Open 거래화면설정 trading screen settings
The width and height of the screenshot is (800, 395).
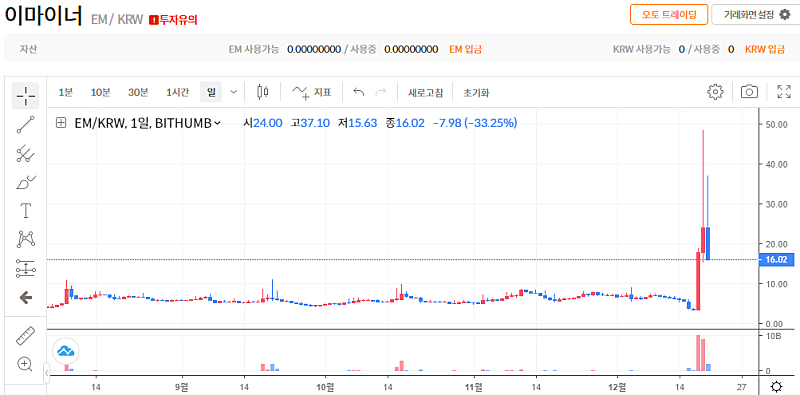click(755, 15)
